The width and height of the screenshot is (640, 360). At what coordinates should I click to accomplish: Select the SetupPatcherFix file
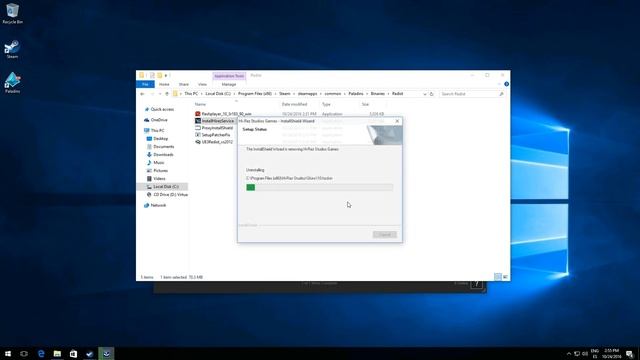(x=213, y=135)
